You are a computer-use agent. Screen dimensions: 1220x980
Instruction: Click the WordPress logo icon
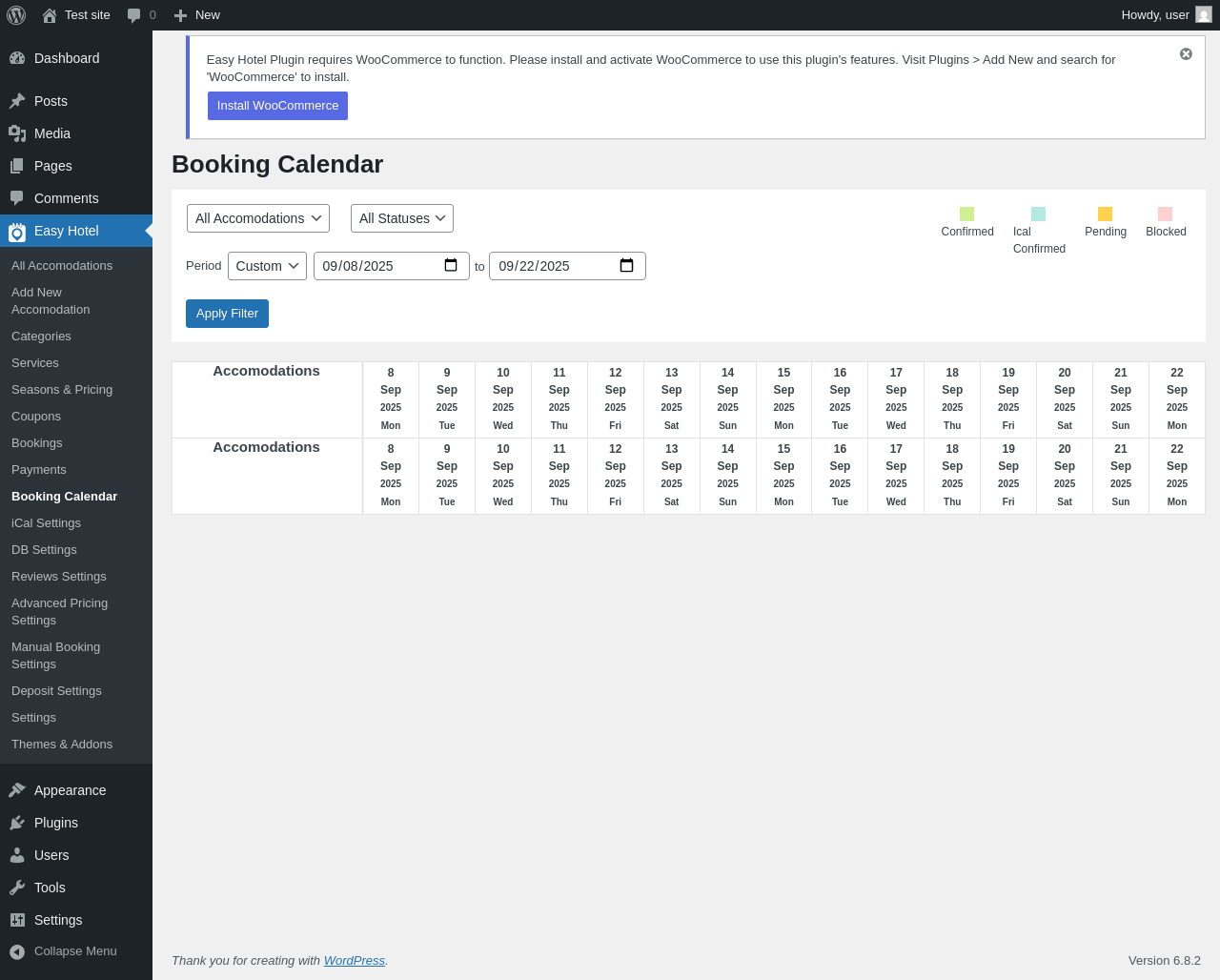click(16, 15)
